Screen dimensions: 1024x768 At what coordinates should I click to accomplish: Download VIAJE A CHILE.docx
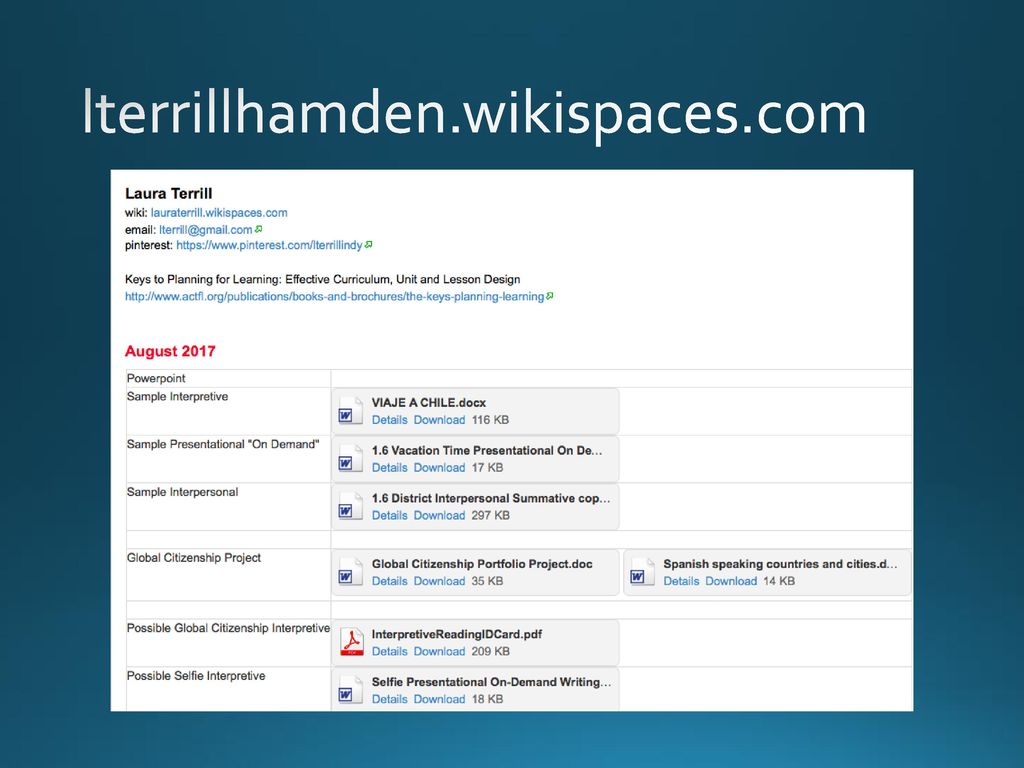[x=440, y=420]
